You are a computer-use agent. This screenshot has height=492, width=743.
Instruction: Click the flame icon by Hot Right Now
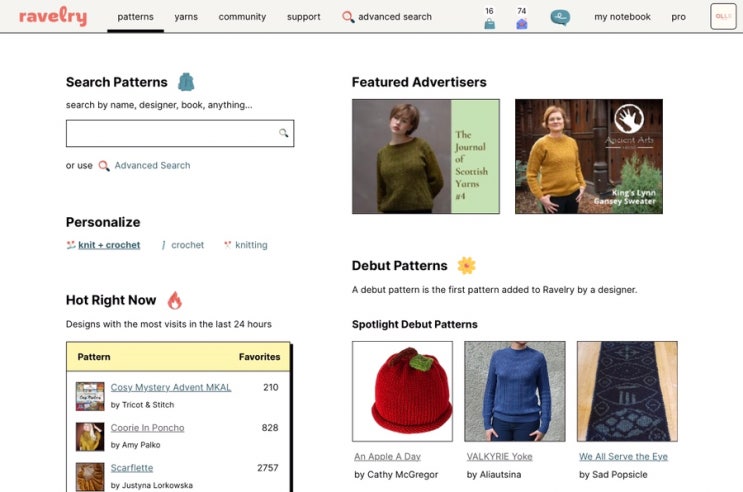pyautogui.click(x=175, y=300)
